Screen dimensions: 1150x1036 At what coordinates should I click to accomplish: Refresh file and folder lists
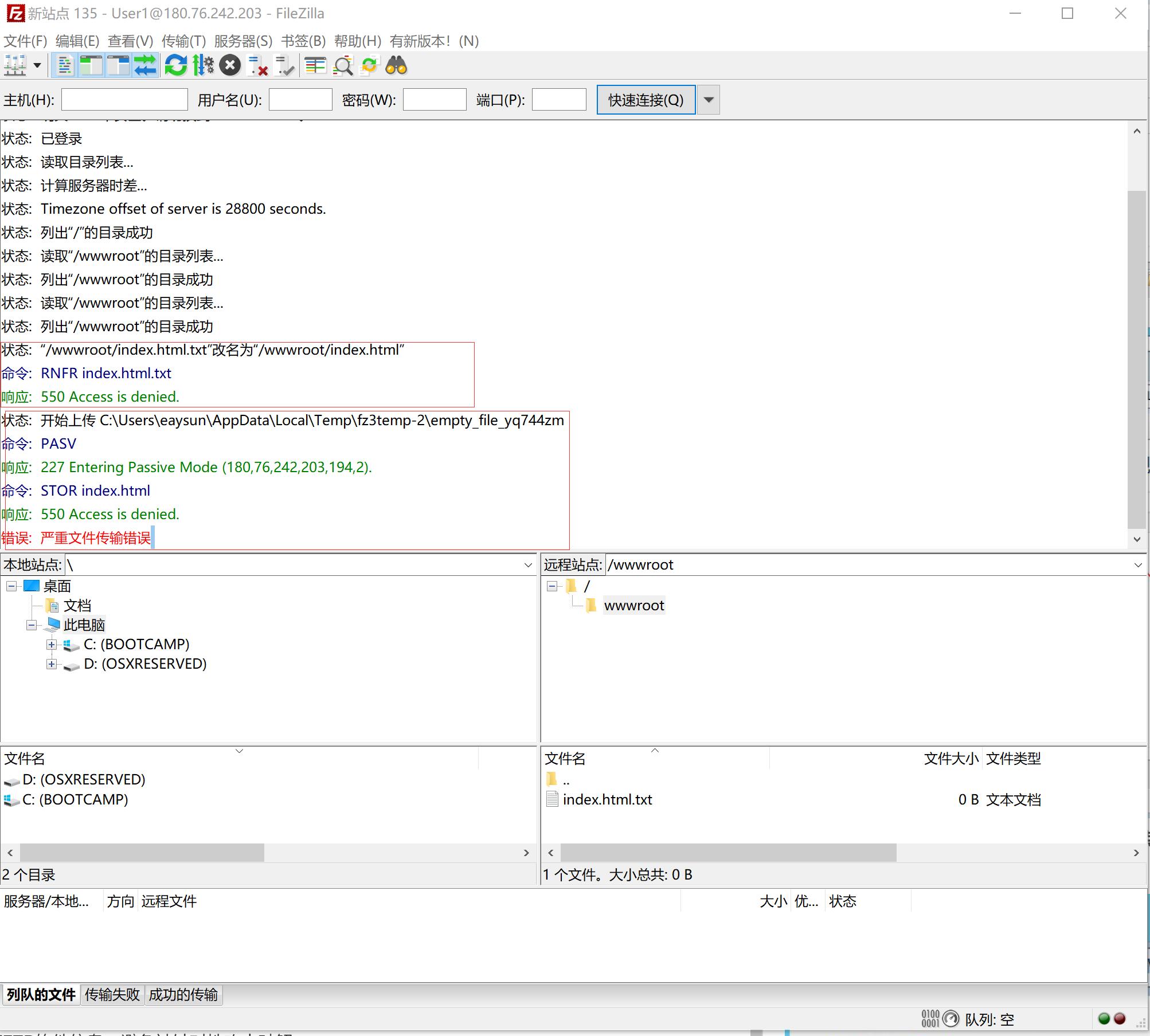pos(176,66)
